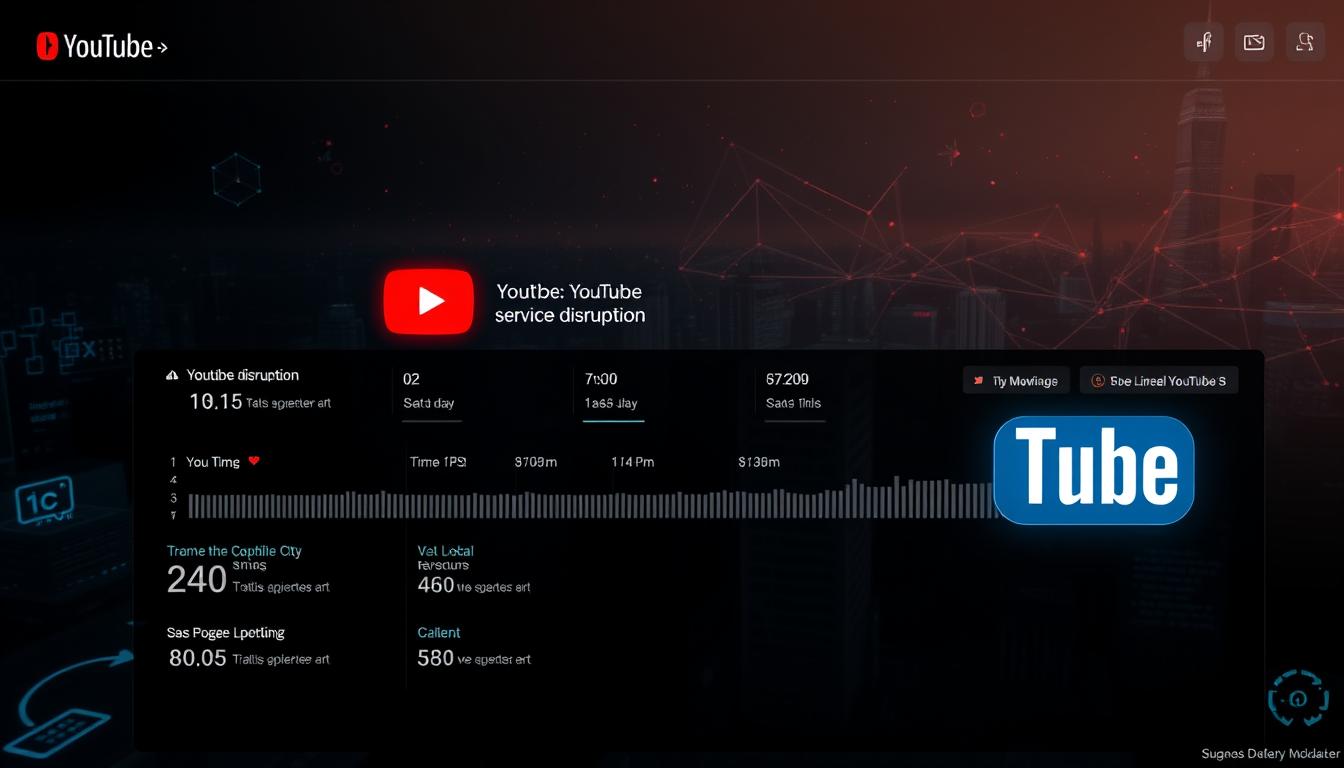Image resolution: width=1344 pixels, height=768 pixels.
Task: Click the 'Callent' link
Action: coord(439,633)
